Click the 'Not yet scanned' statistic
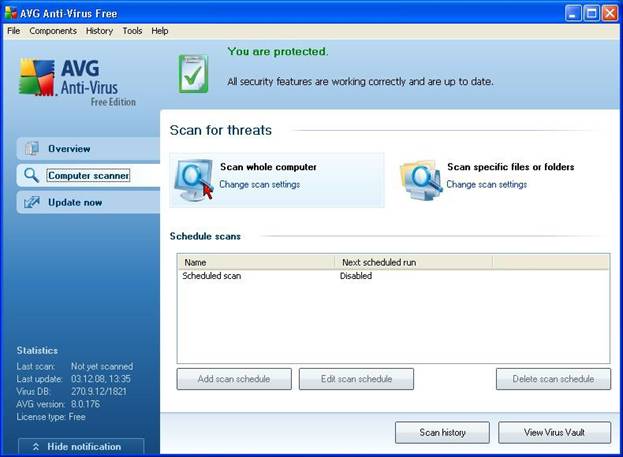The image size is (623, 457). click(102, 366)
